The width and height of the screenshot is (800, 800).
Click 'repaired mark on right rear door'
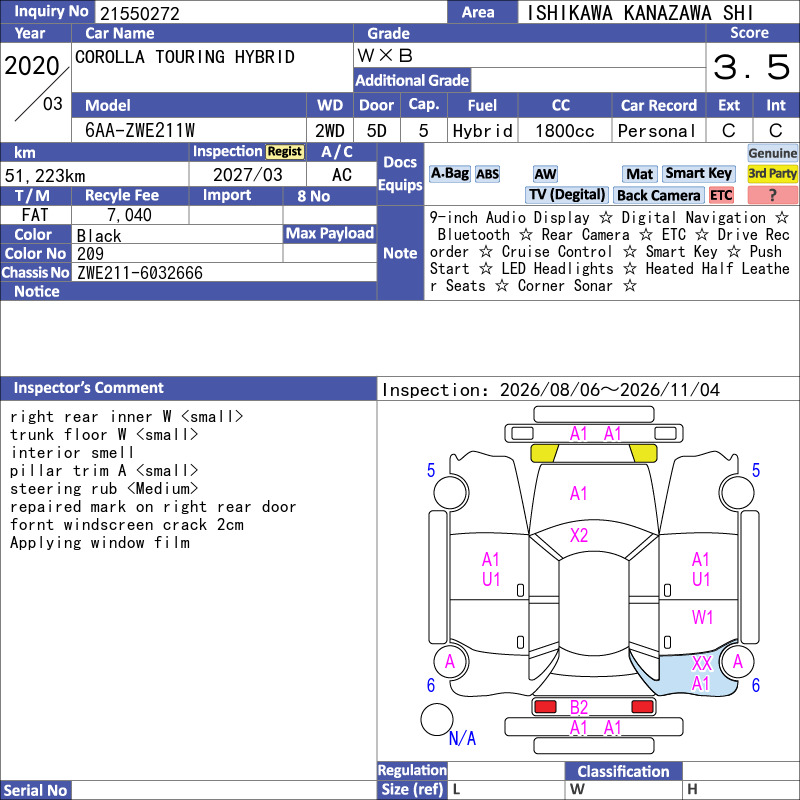[x=153, y=507]
